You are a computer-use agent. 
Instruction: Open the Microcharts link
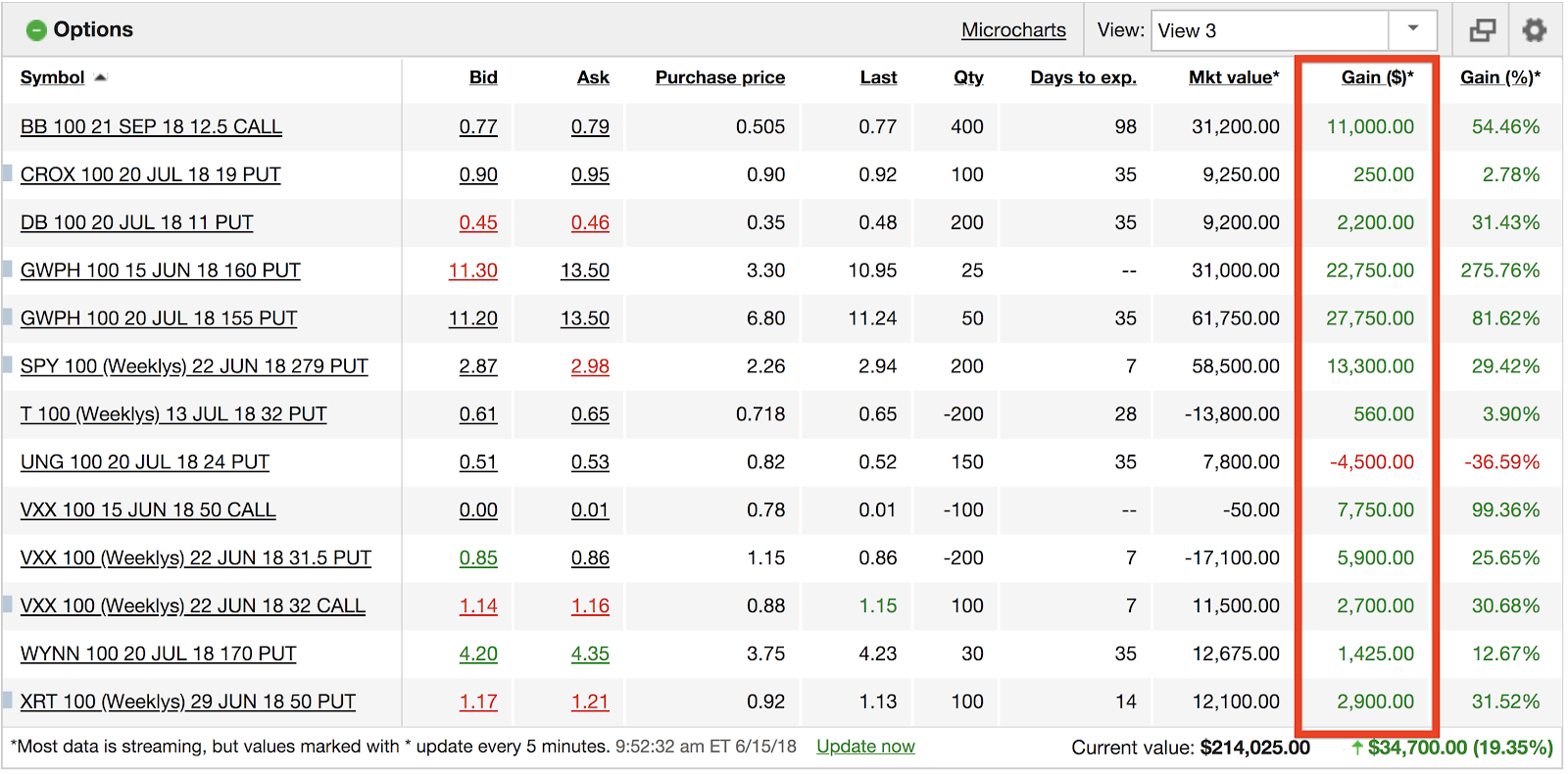tap(1013, 30)
